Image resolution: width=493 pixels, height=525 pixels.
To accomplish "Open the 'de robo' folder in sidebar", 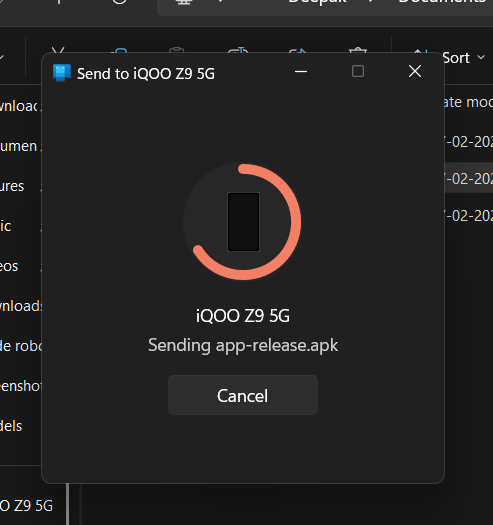I will [20, 346].
